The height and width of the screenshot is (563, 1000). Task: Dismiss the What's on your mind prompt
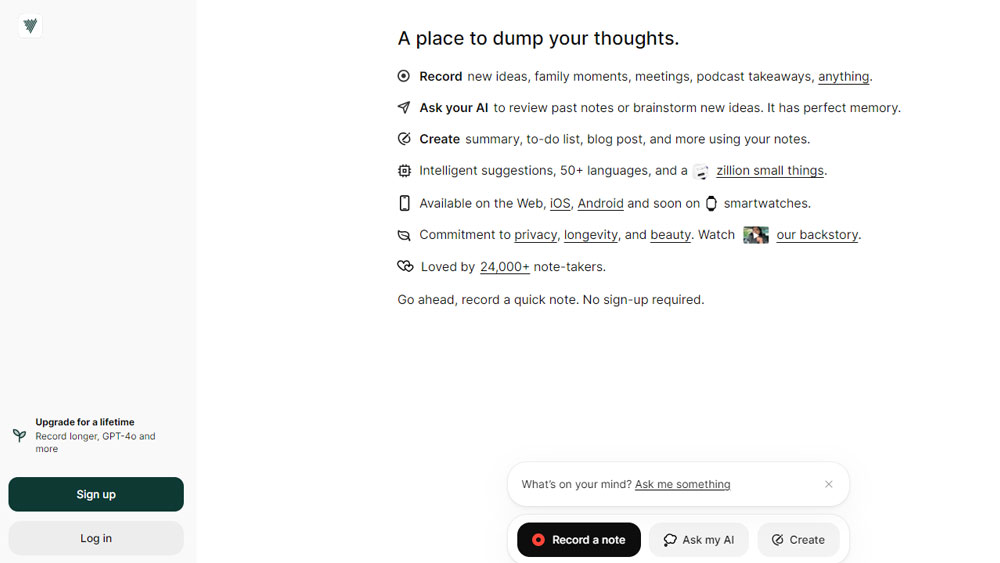point(828,484)
